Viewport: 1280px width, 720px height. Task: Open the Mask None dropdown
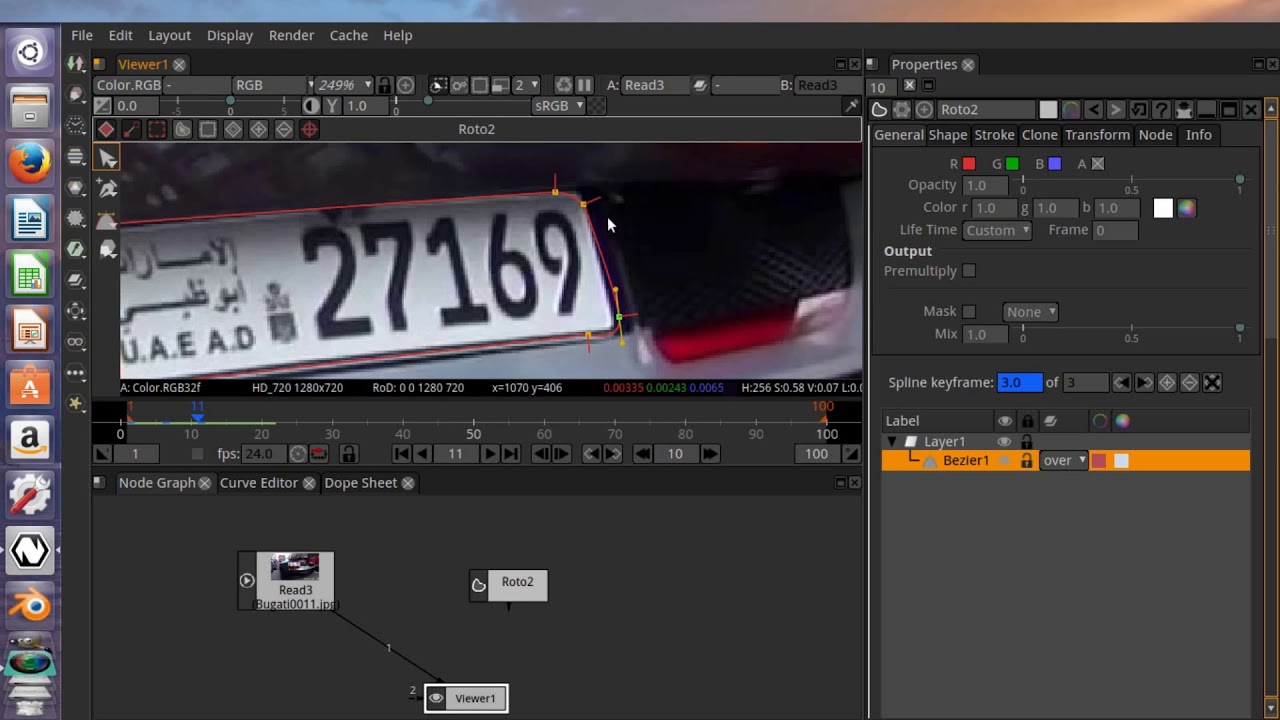pos(1030,312)
